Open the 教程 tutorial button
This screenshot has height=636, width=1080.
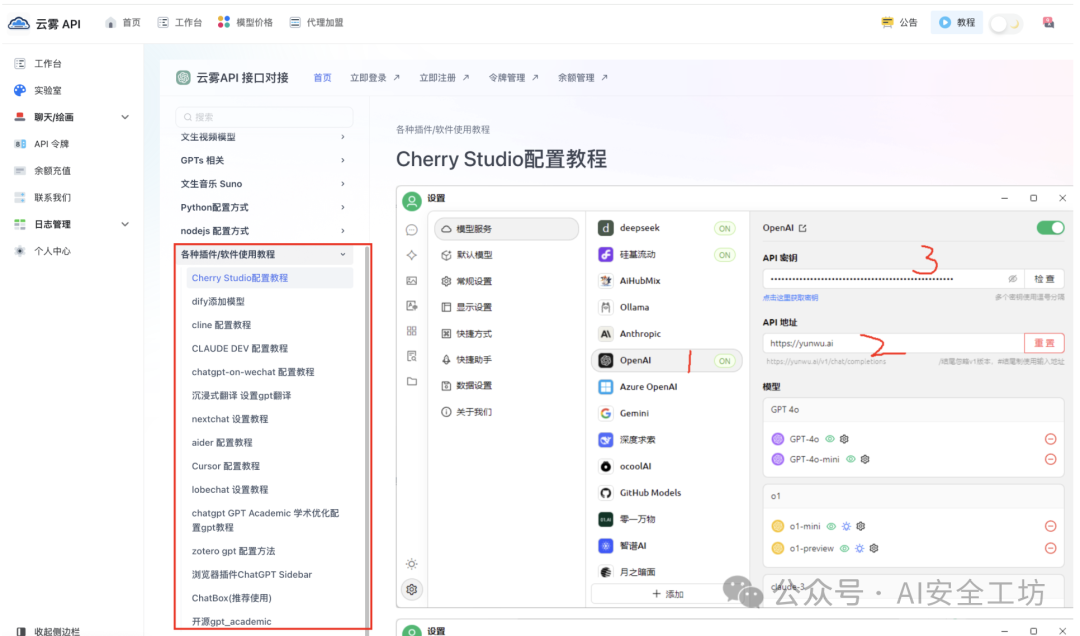[957, 23]
